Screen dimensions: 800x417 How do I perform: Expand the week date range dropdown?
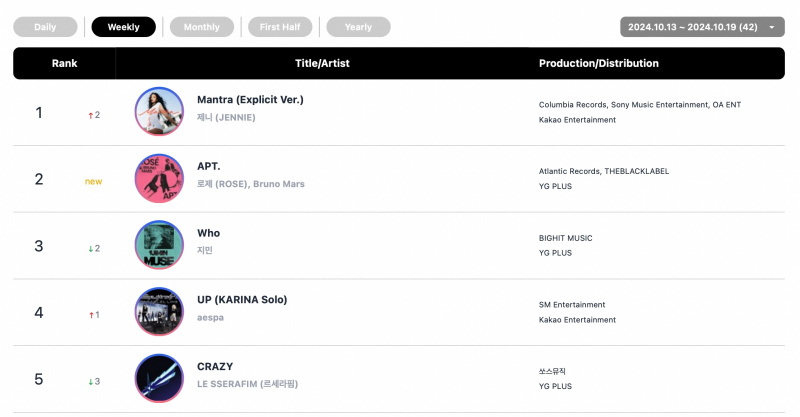coord(702,27)
